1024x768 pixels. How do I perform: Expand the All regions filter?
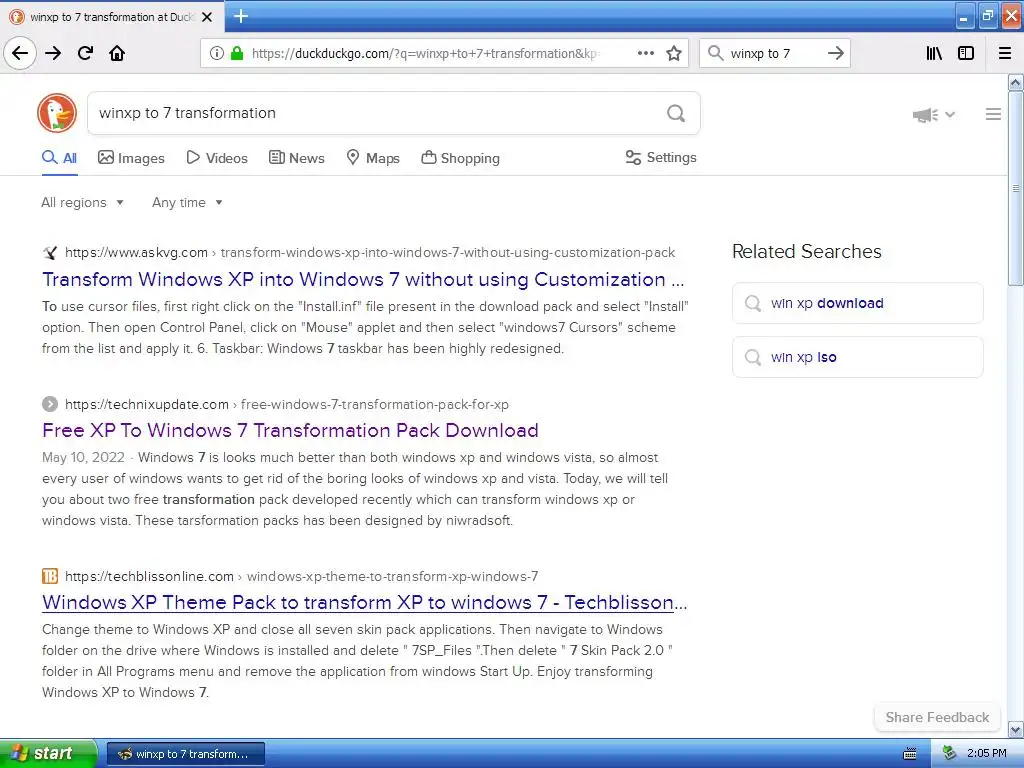point(82,202)
